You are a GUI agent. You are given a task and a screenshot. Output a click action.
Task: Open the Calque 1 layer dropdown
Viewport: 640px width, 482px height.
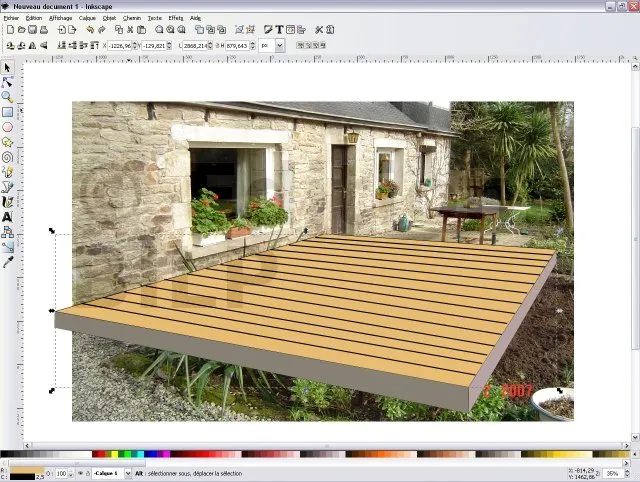click(112, 473)
